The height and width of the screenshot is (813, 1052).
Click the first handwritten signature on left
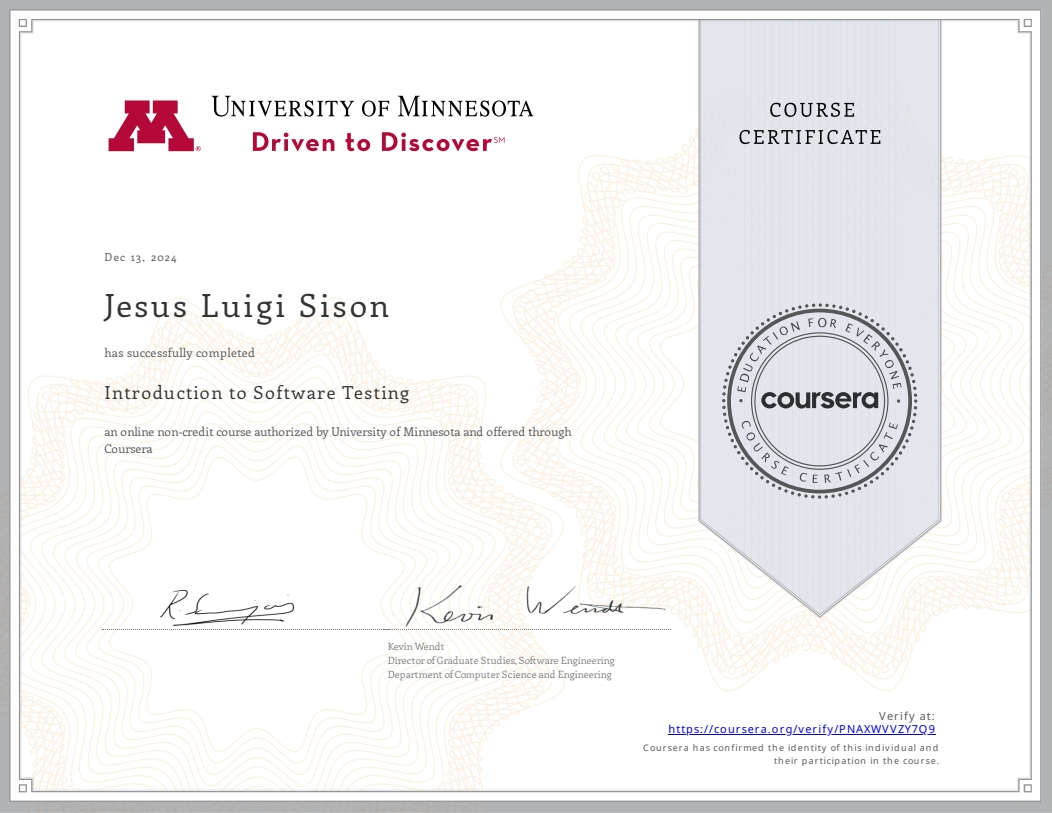(227, 607)
